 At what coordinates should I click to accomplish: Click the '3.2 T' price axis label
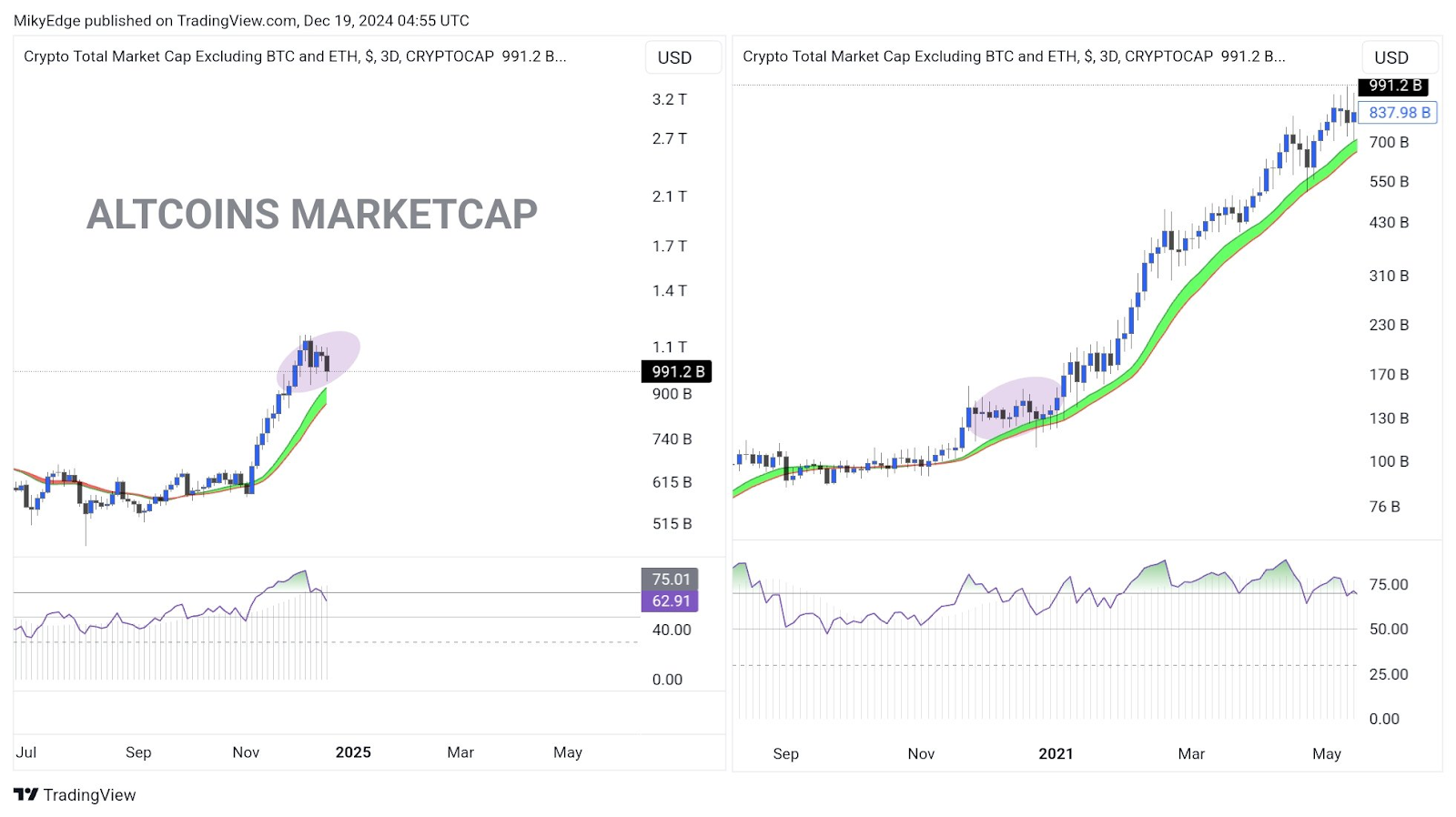[670, 99]
